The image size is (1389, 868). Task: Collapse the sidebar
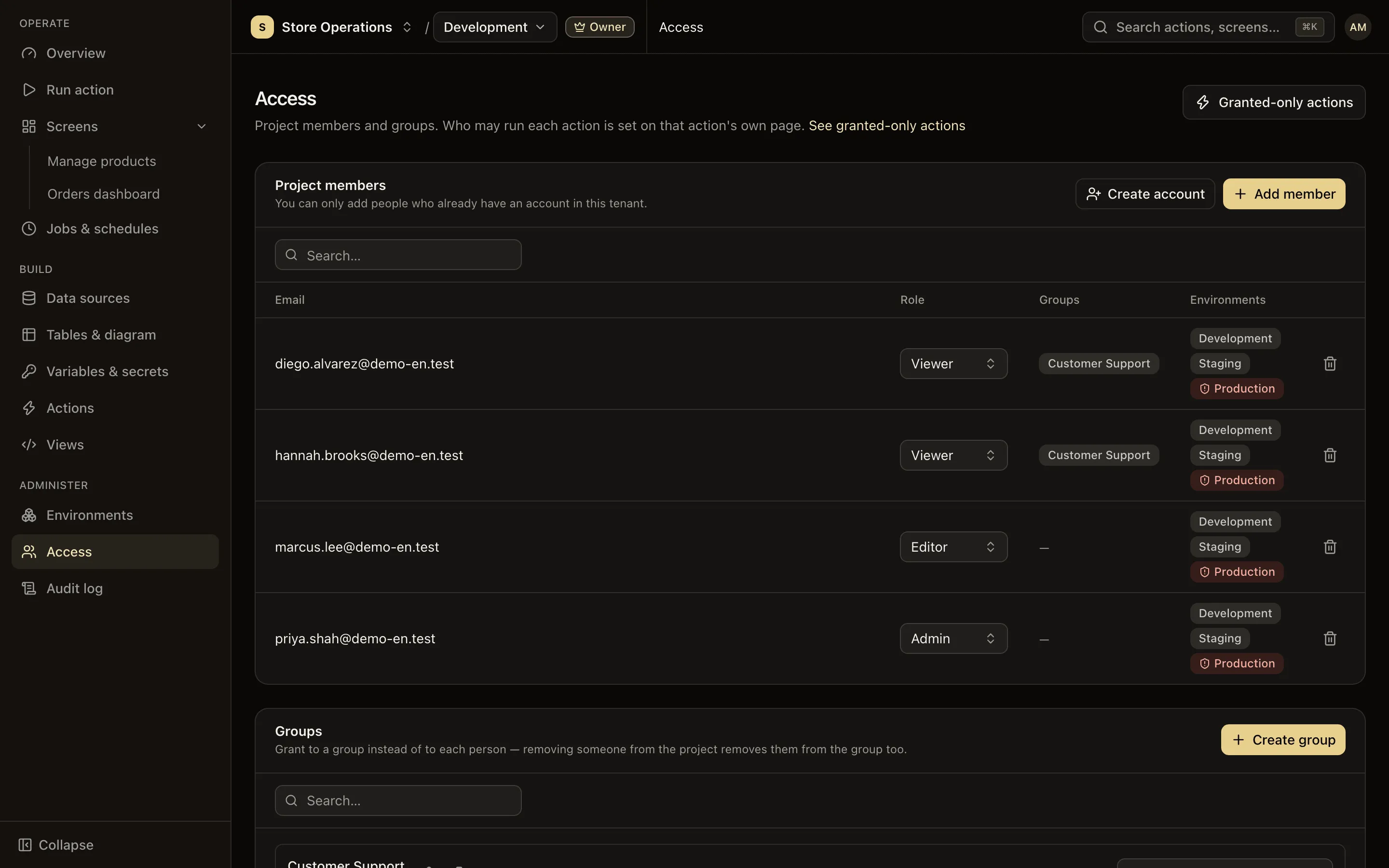click(x=56, y=845)
